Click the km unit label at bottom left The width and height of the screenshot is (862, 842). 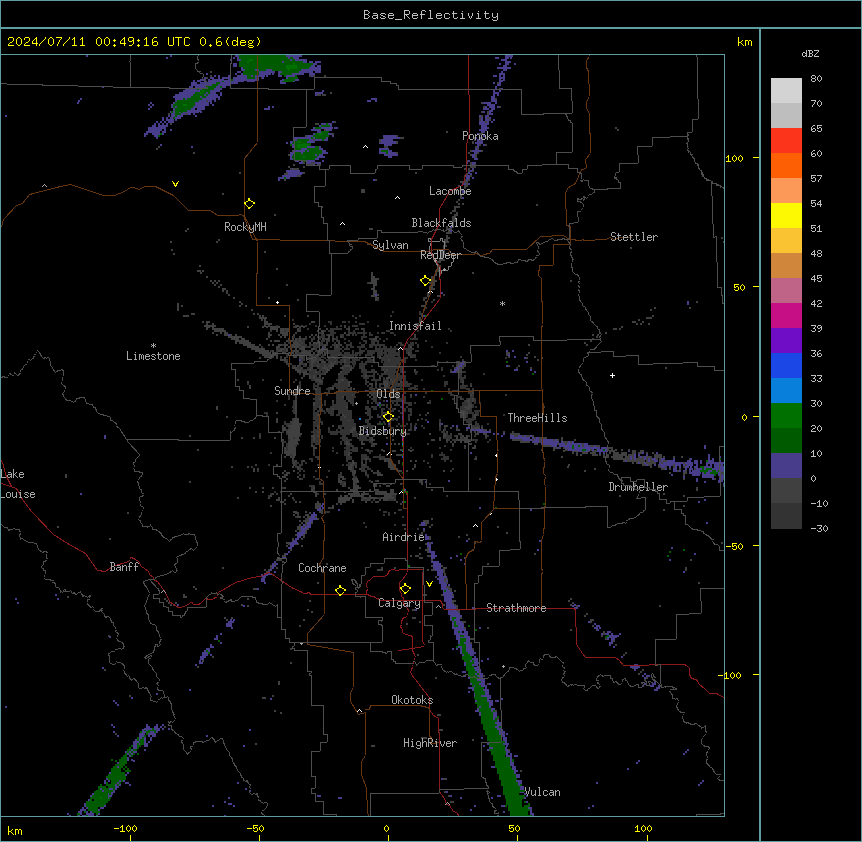tap(15, 830)
